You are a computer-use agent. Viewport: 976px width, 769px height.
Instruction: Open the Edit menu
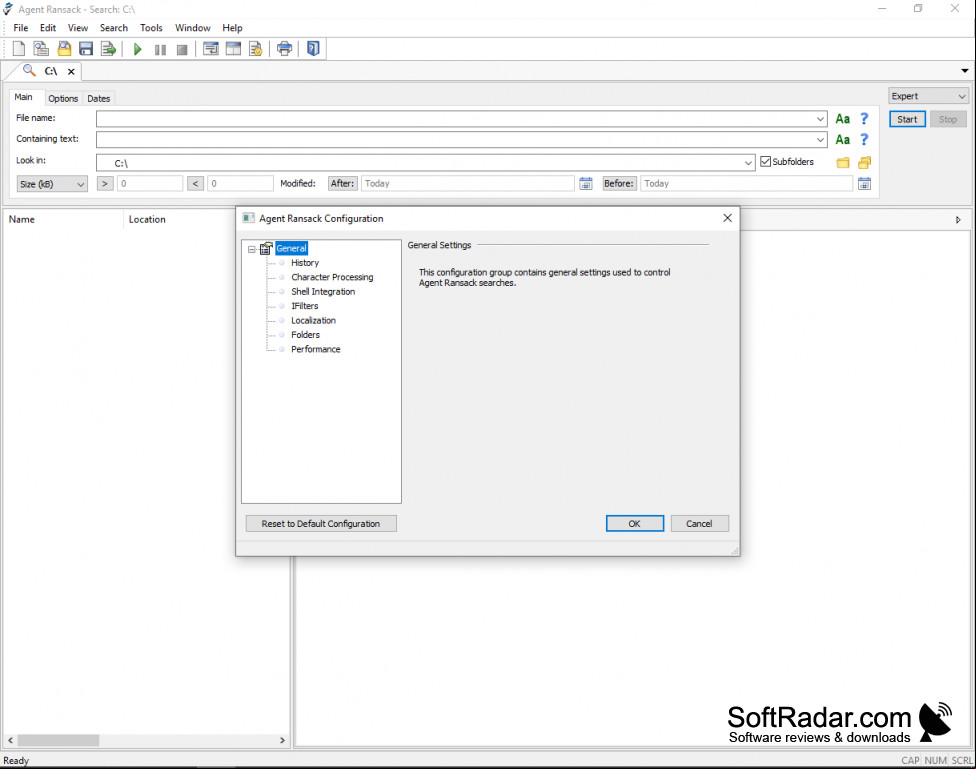48,28
